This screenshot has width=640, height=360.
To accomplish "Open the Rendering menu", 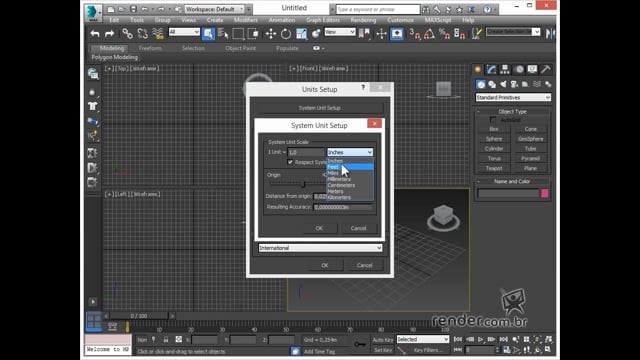I will 363,20.
